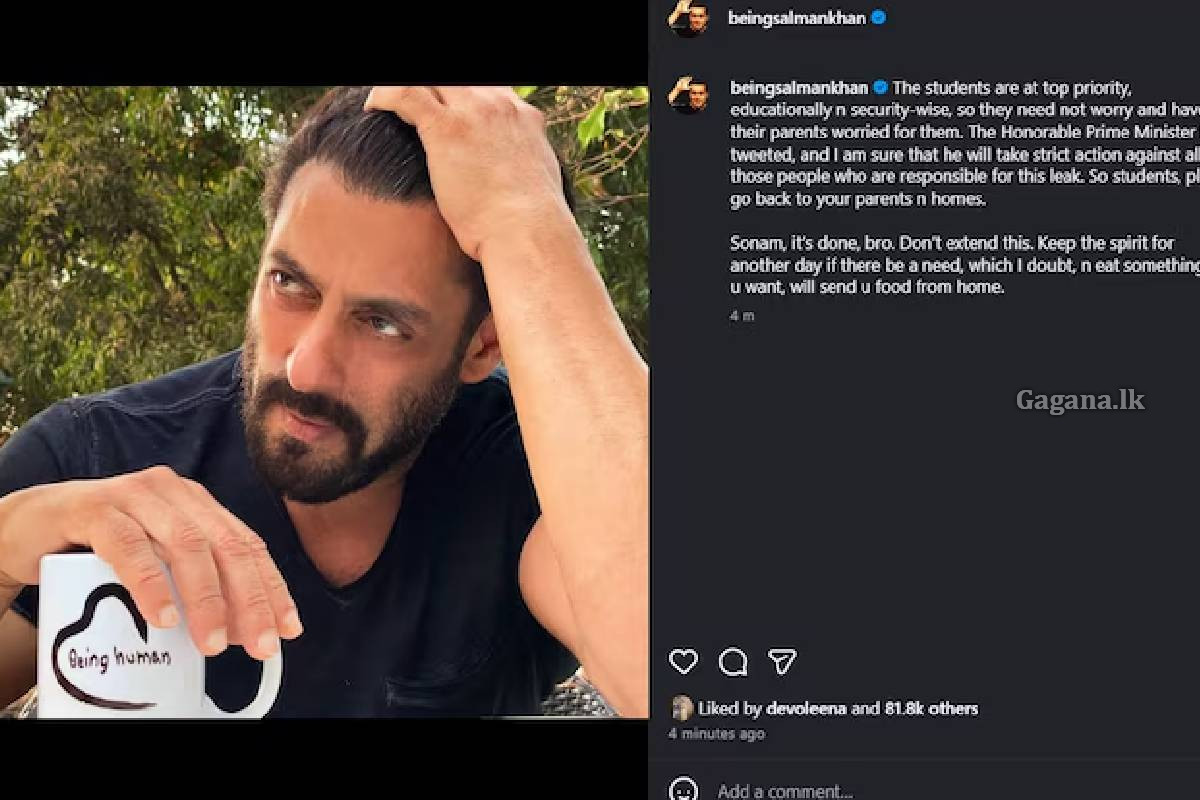1200x800 pixels.
Task: Click the profile avatar in the post header
Action: (x=689, y=18)
